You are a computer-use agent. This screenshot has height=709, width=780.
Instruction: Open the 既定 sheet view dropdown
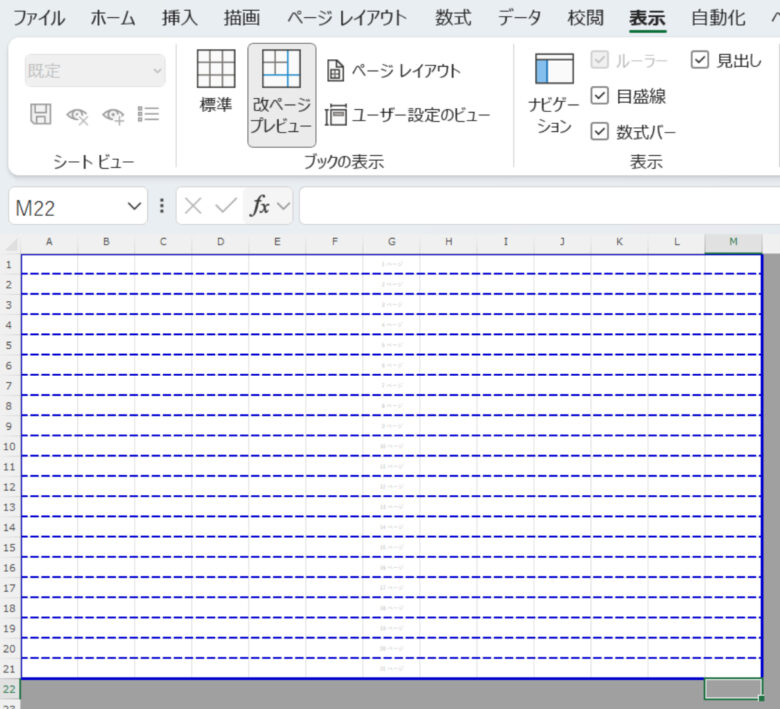95,70
